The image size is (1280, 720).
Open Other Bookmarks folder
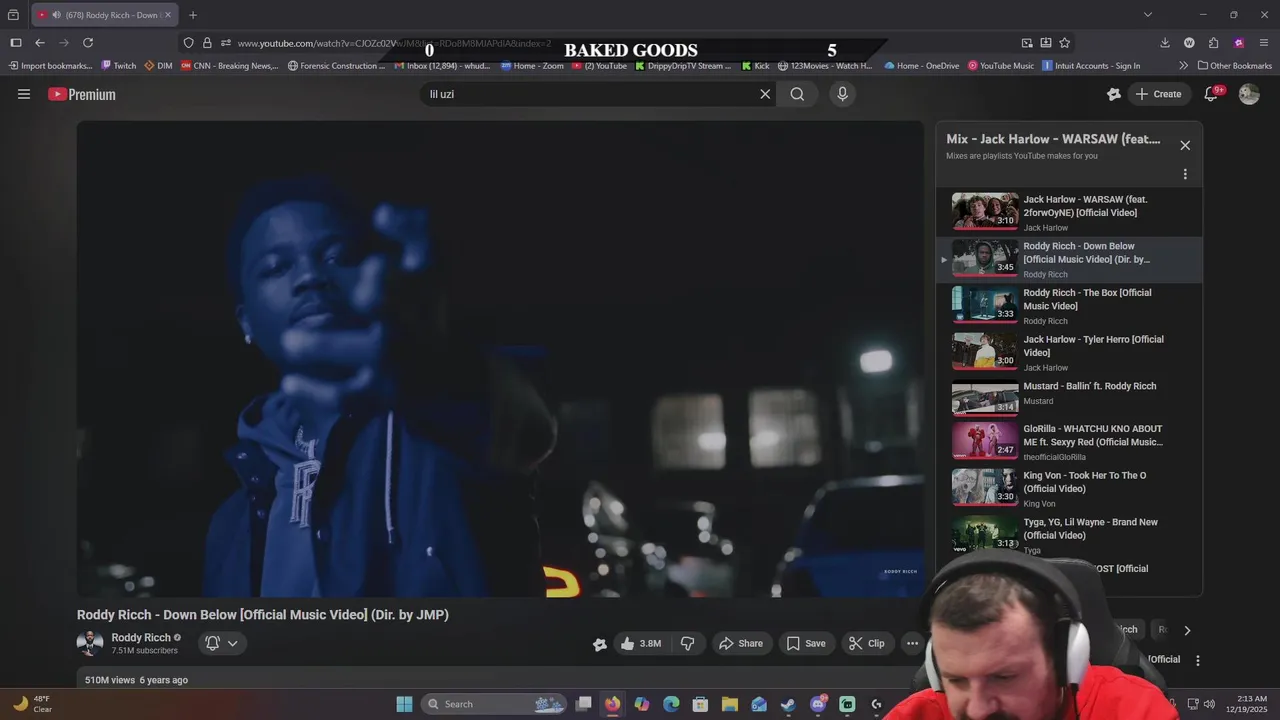[x=1234, y=66]
